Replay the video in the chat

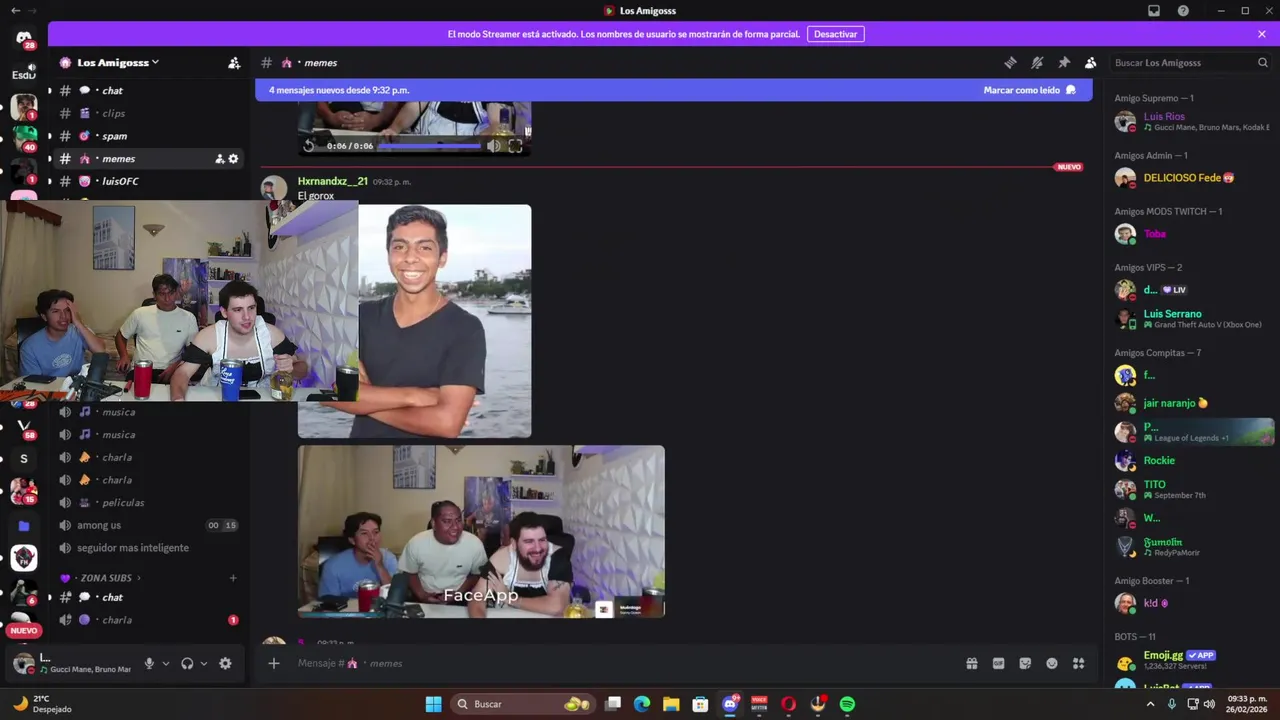click(309, 146)
